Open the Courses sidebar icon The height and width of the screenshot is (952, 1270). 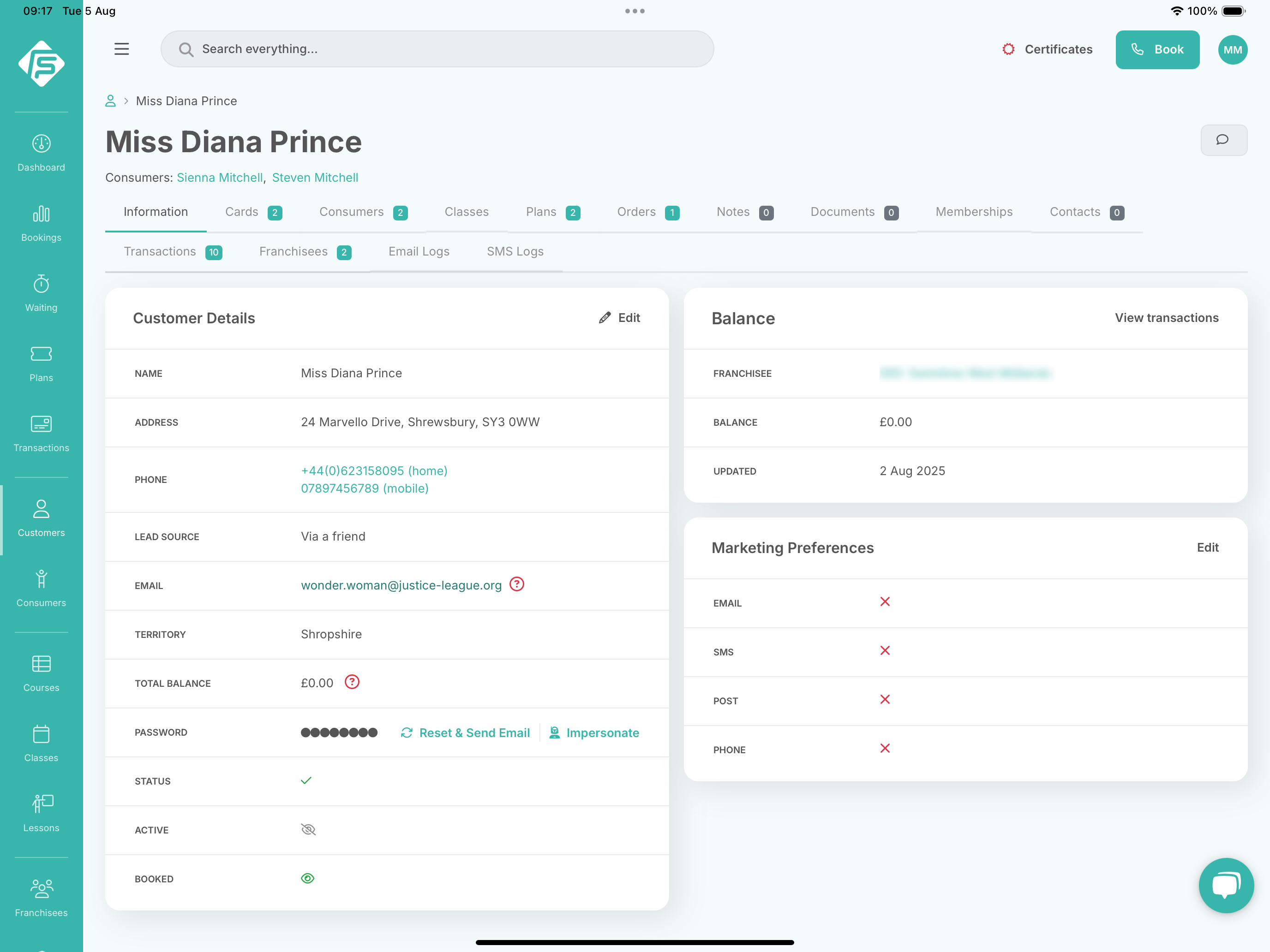[42, 664]
